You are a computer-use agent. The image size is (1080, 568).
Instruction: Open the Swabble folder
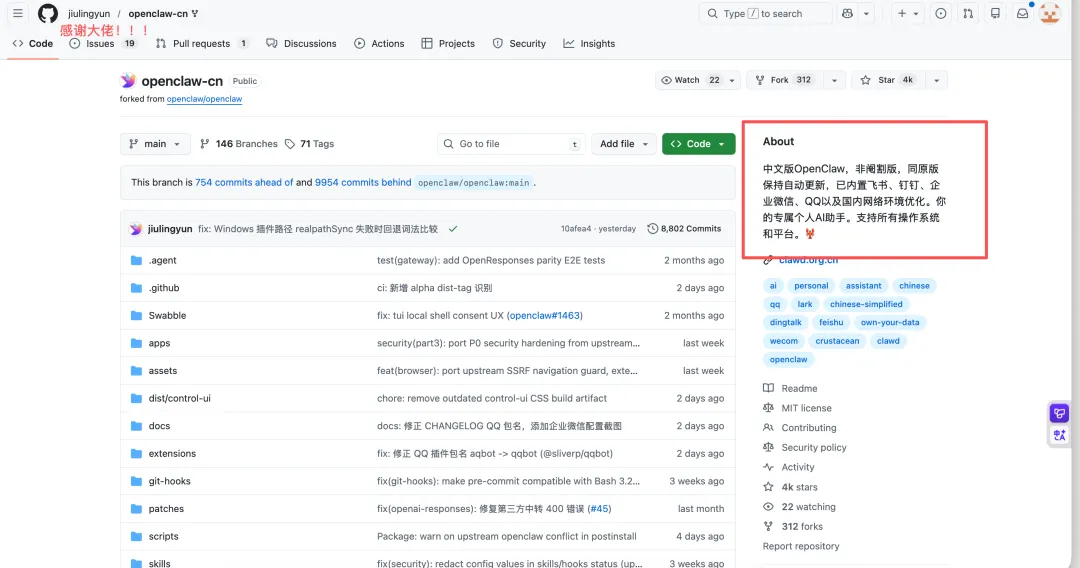(167, 315)
